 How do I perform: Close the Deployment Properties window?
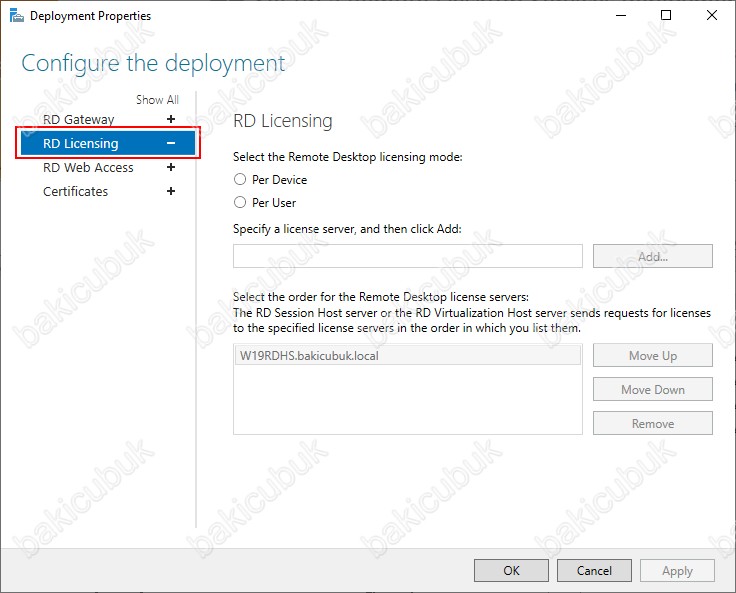point(712,15)
